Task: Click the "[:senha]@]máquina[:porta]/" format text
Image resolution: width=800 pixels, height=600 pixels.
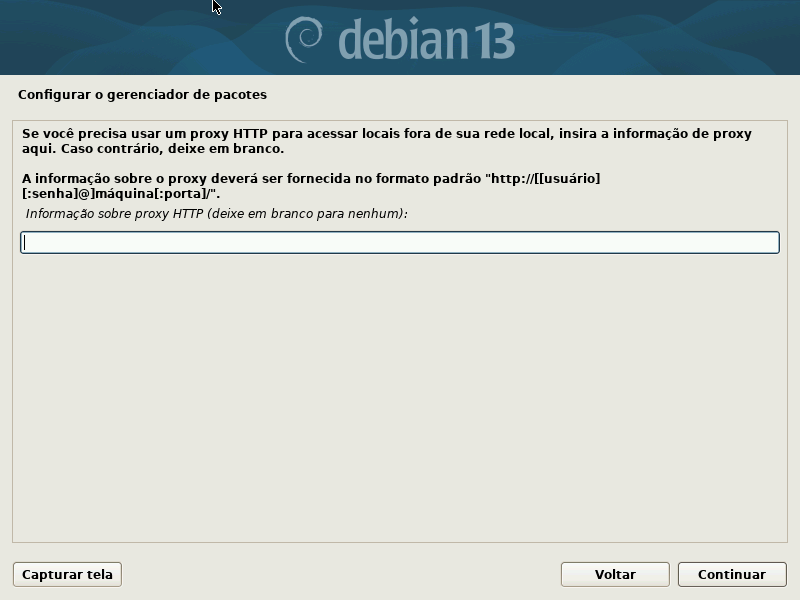Action: (x=121, y=194)
